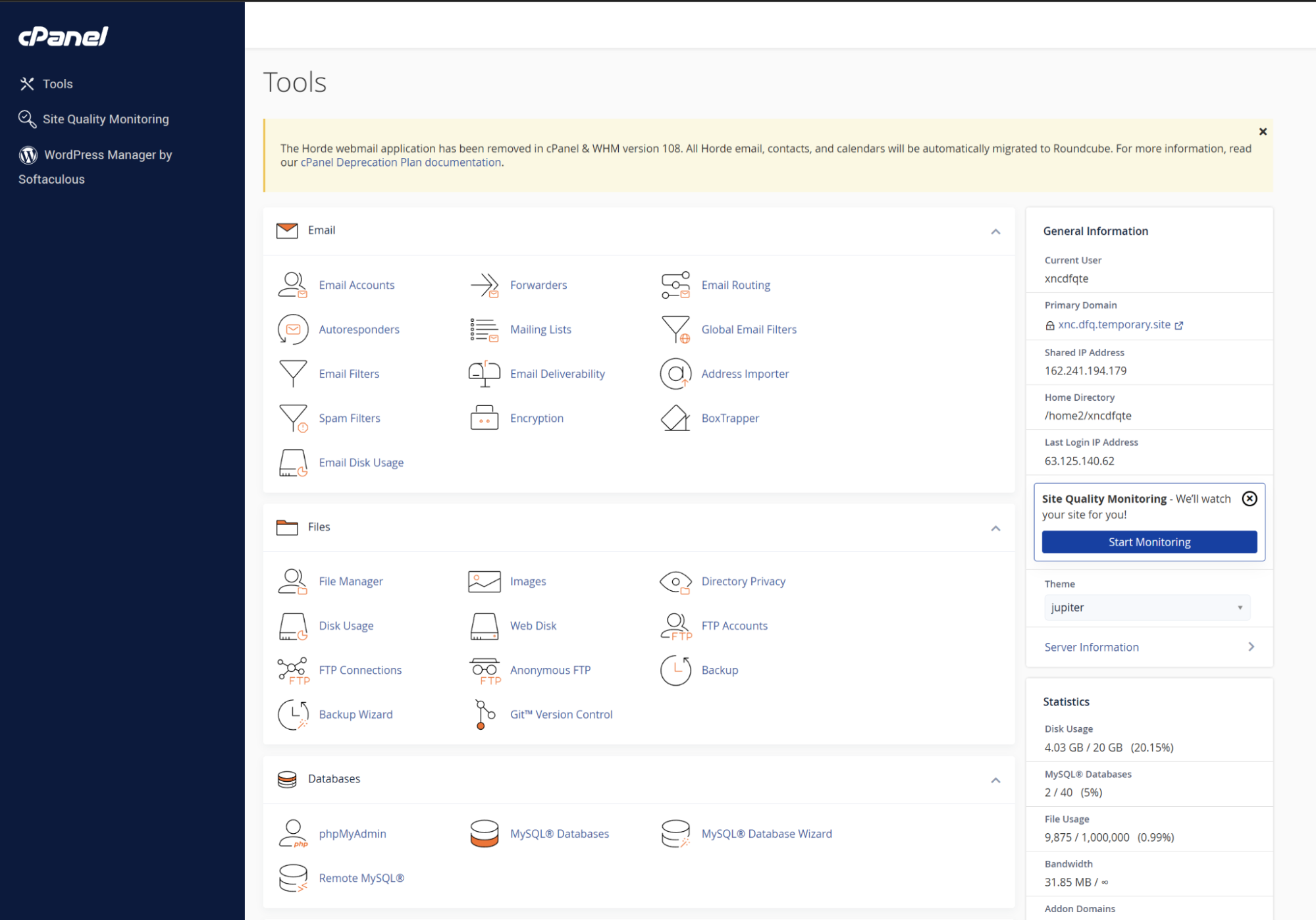Screen dimensions: 1316x920
Task: Click the File Usage statistic 9,875 / 1,000,000
Action: [1086, 838]
